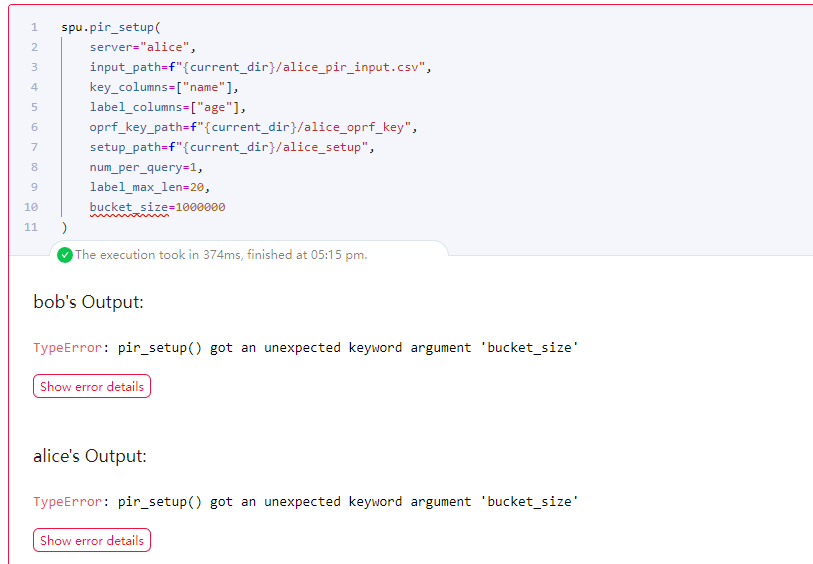Click the "alice's Output:" heading

point(90,456)
